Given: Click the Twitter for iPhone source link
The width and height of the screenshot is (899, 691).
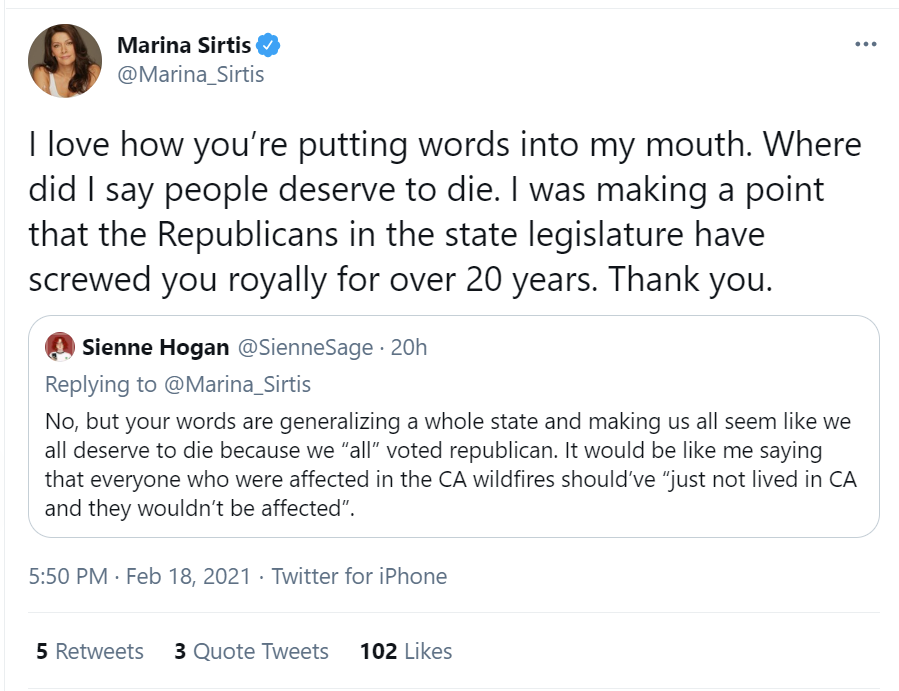Looking at the screenshot, I should click(x=359, y=576).
